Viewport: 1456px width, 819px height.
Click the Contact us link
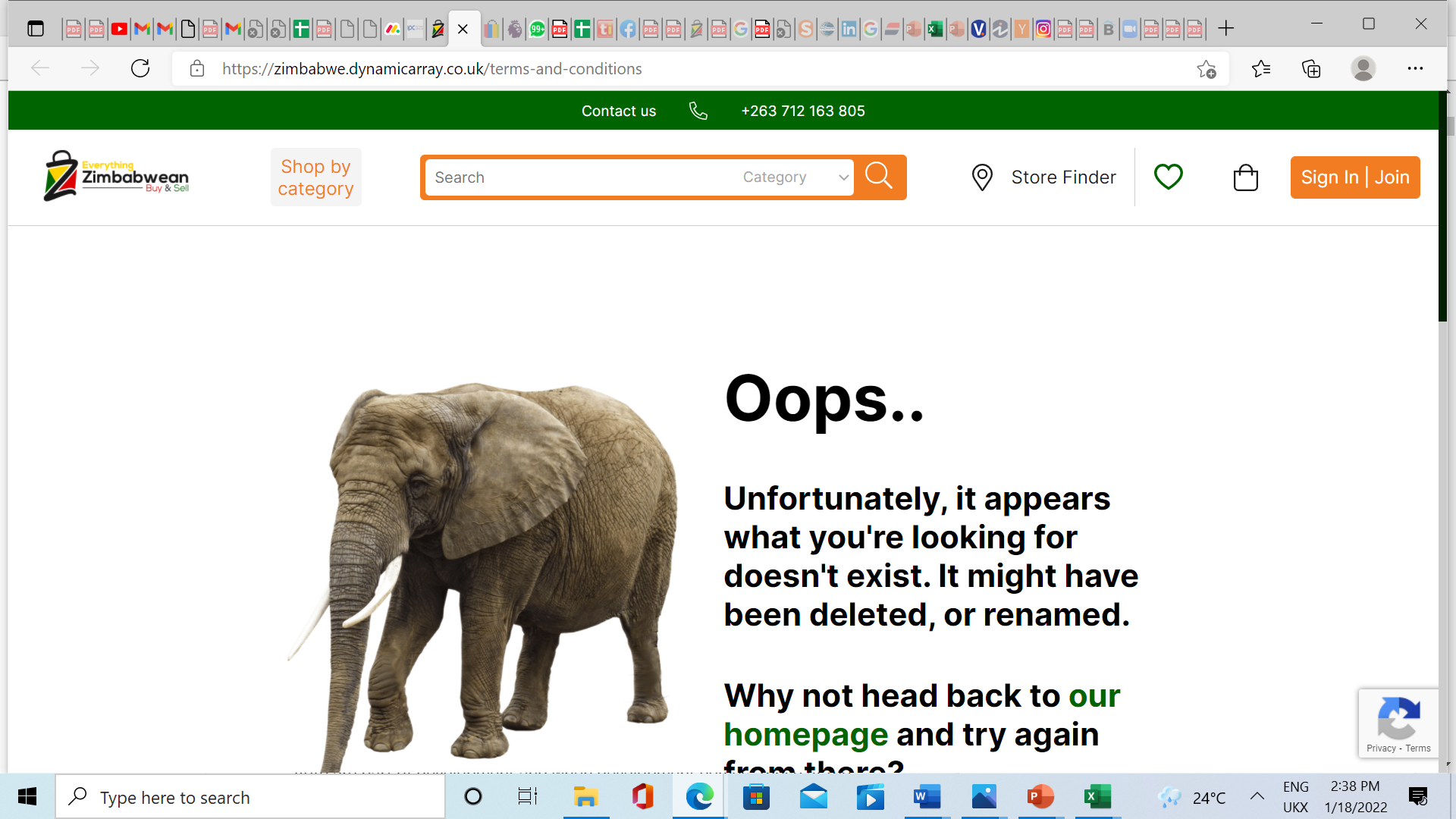(618, 111)
